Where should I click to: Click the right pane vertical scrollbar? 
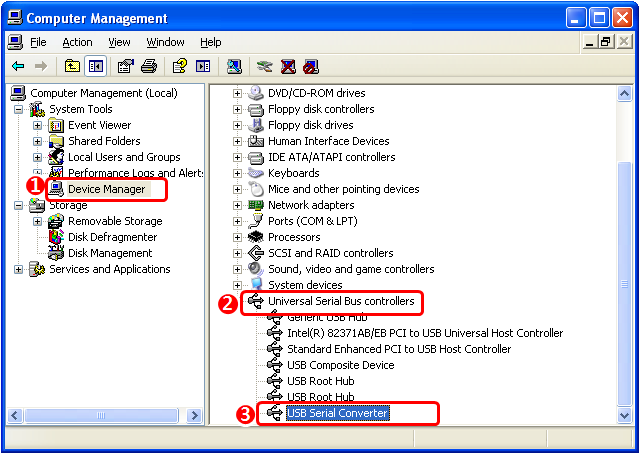[x=626, y=250]
